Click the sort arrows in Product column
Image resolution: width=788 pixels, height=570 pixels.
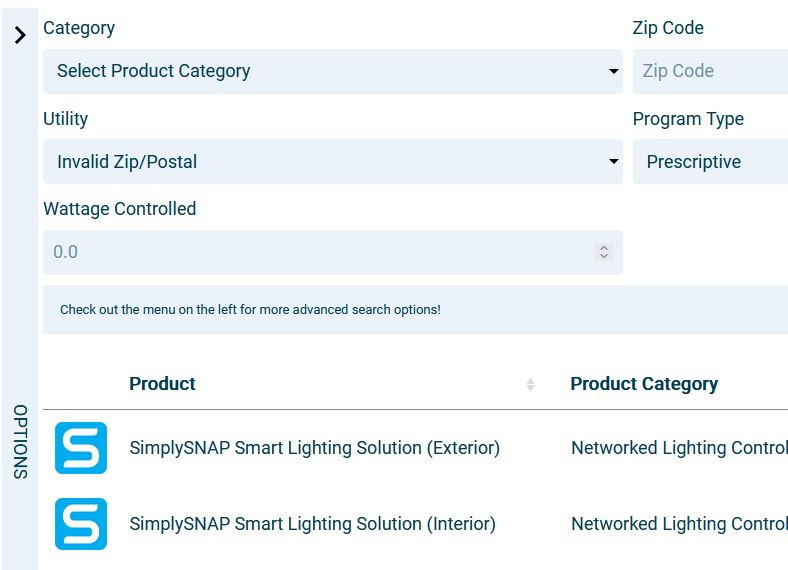click(x=530, y=384)
